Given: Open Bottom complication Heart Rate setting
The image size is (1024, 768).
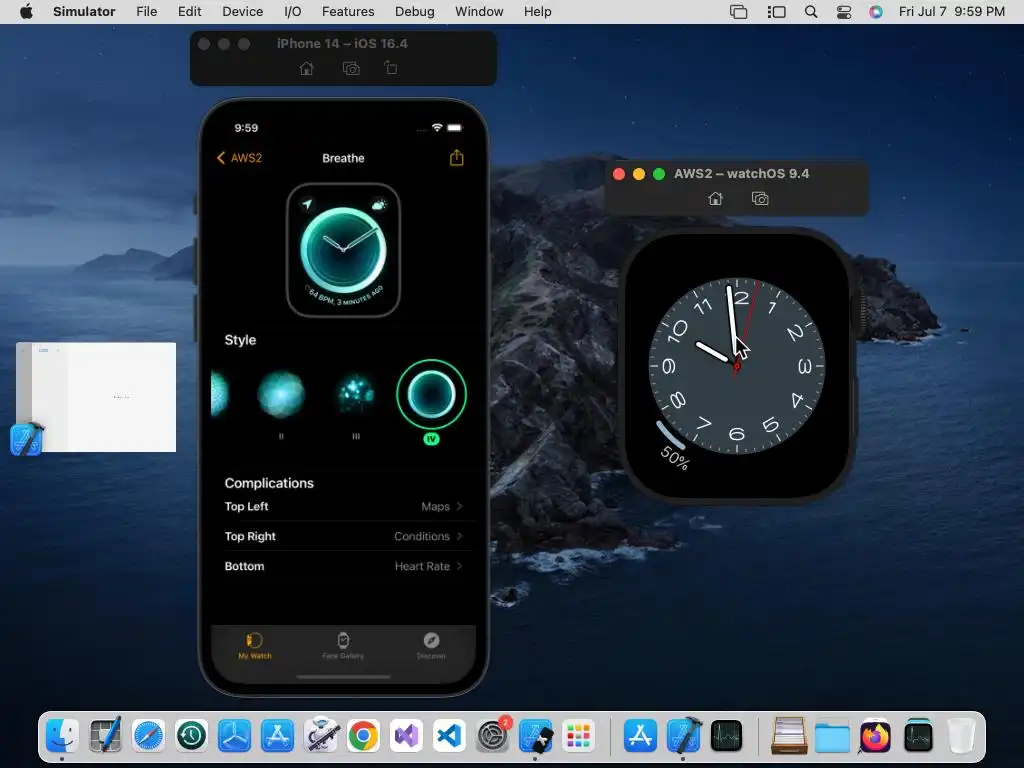Looking at the screenshot, I should point(344,566).
